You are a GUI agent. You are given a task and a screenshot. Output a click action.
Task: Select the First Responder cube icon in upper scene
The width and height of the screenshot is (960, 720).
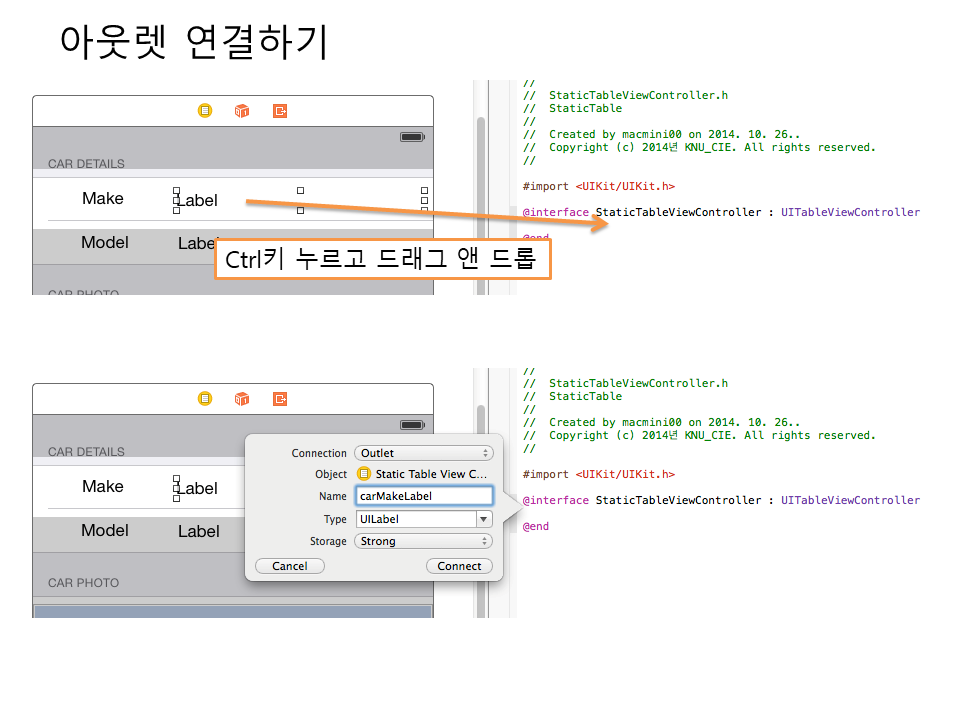pyautogui.click(x=242, y=111)
